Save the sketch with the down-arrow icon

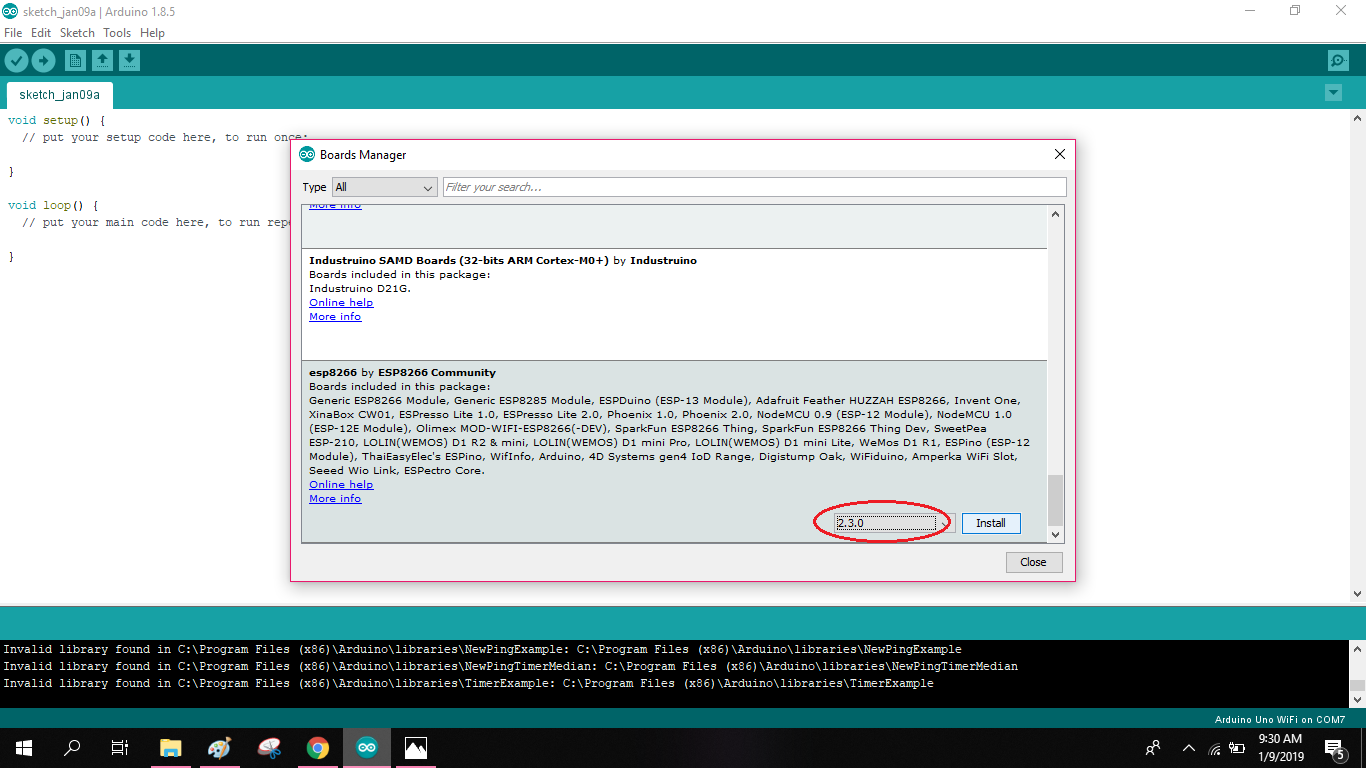click(129, 61)
